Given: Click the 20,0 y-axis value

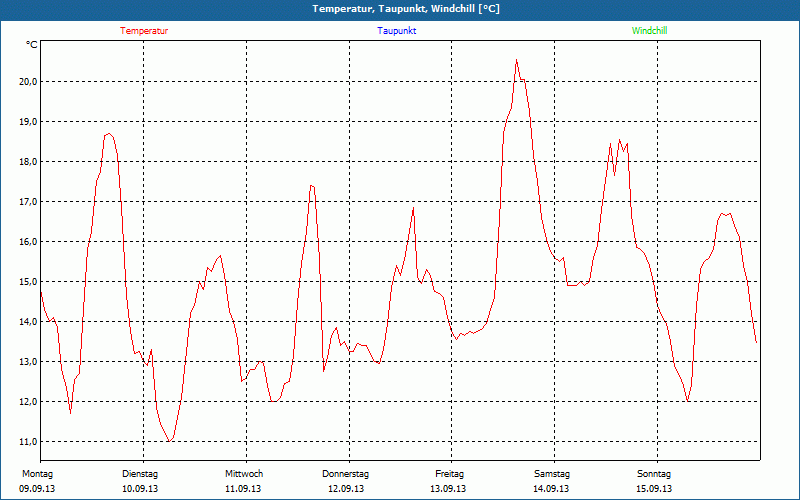Looking at the screenshot, I should [28, 82].
